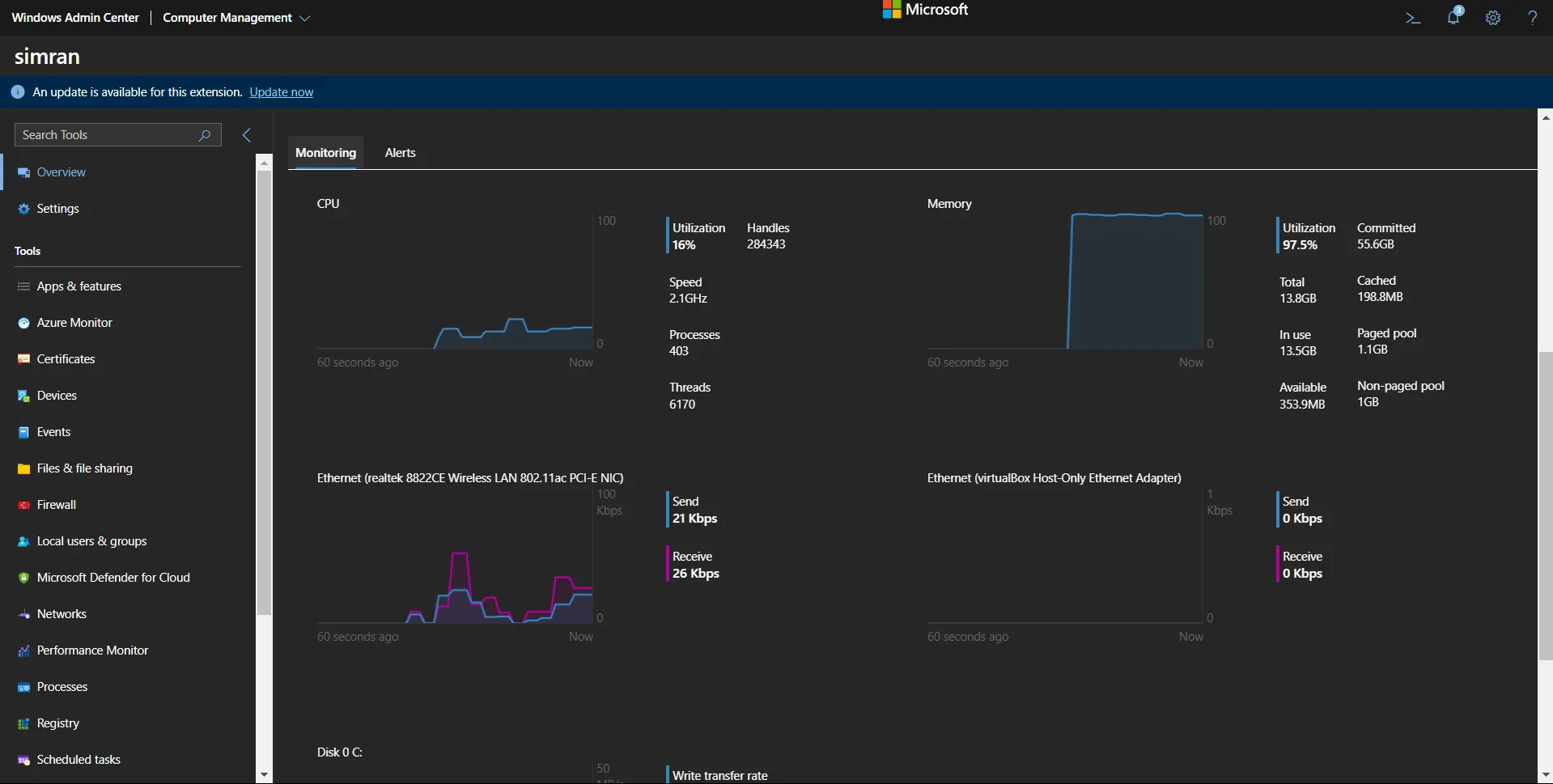Switch to the Alerts tab

coord(401,153)
